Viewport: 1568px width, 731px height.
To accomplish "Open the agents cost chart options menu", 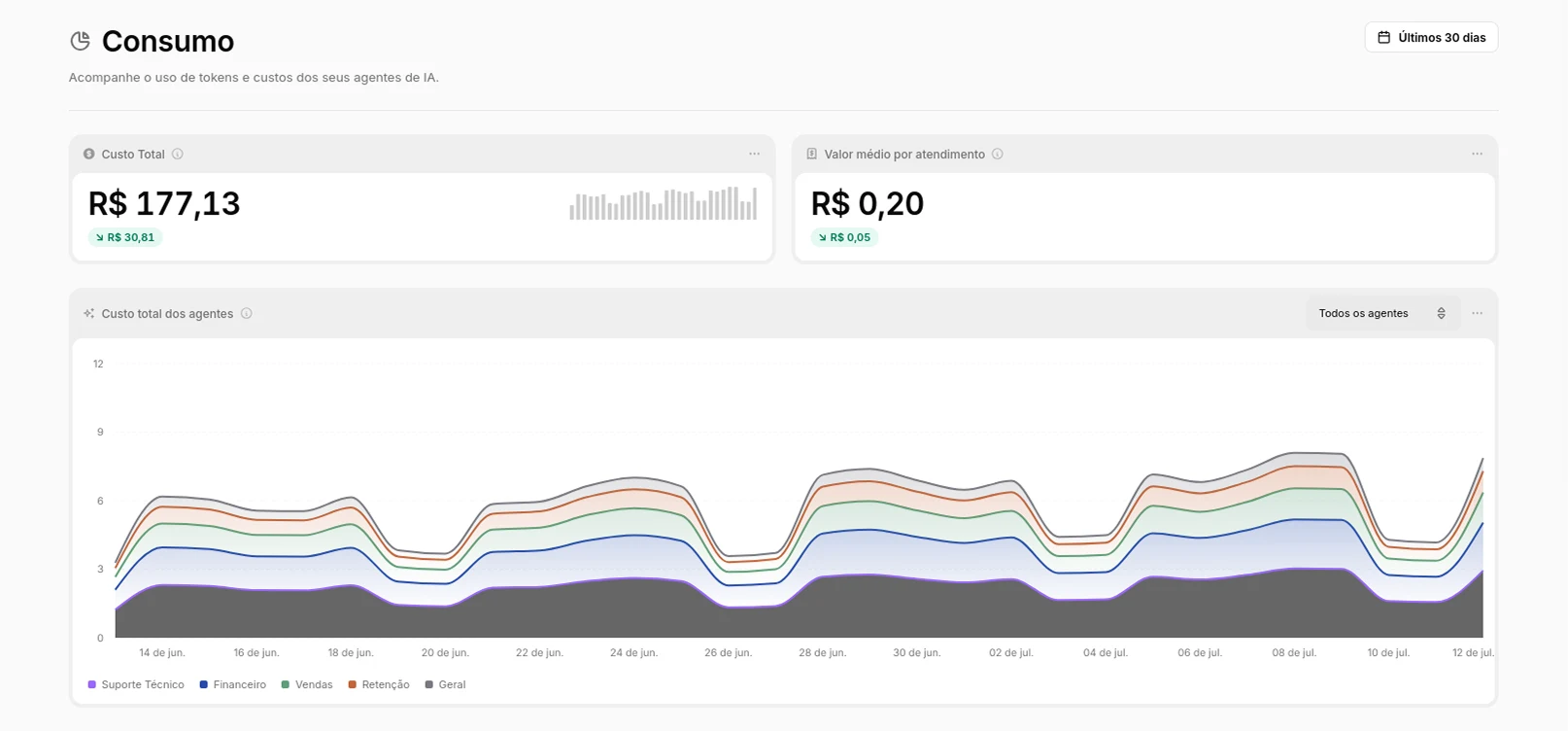I will coord(1477,313).
